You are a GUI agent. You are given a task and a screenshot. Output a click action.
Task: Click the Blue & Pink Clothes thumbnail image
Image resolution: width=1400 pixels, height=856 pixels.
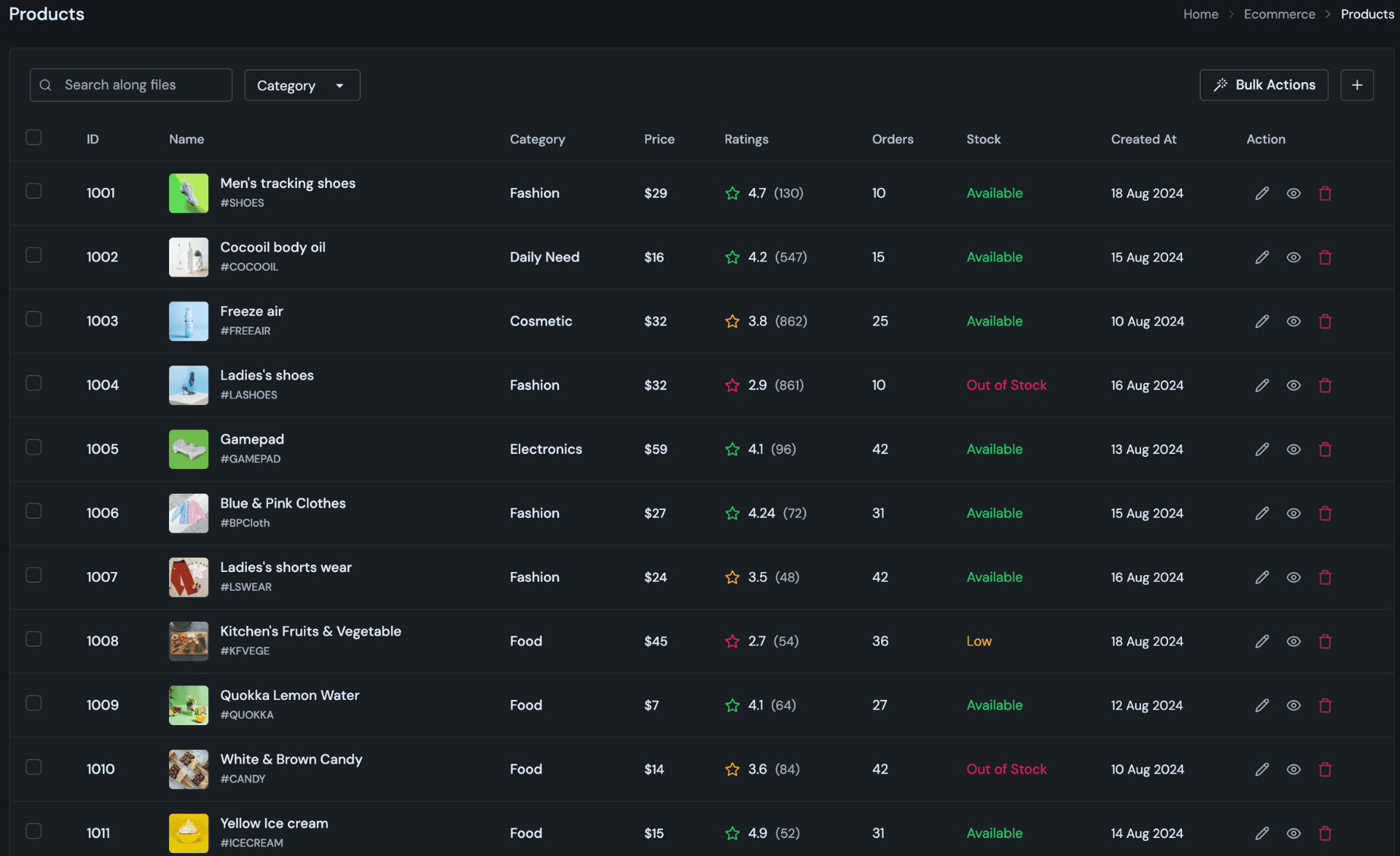click(189, 513)
